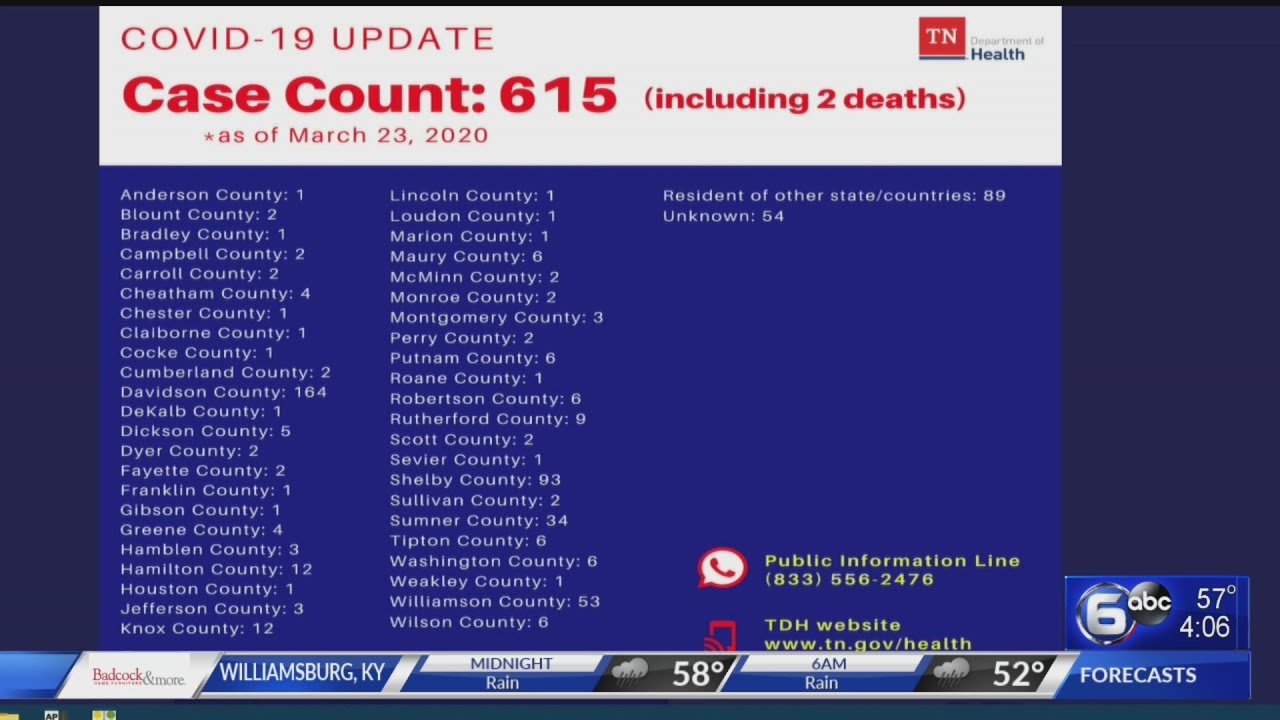This screenshot has width=1280, height=720.
Task: Click Putnam County: 6 row
Action: [x=473, y=358]
